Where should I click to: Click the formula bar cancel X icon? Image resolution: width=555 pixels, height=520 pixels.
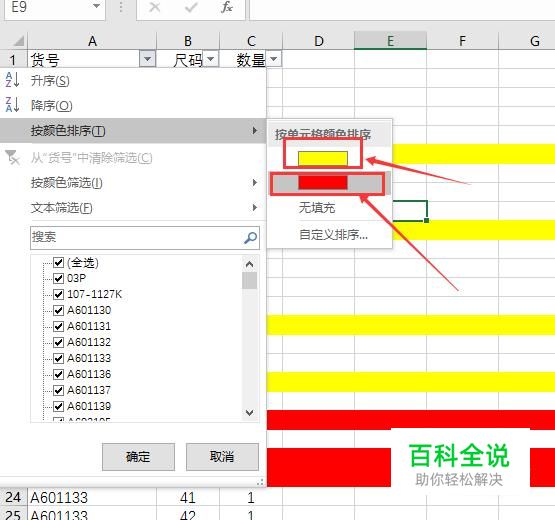(155, 7)
